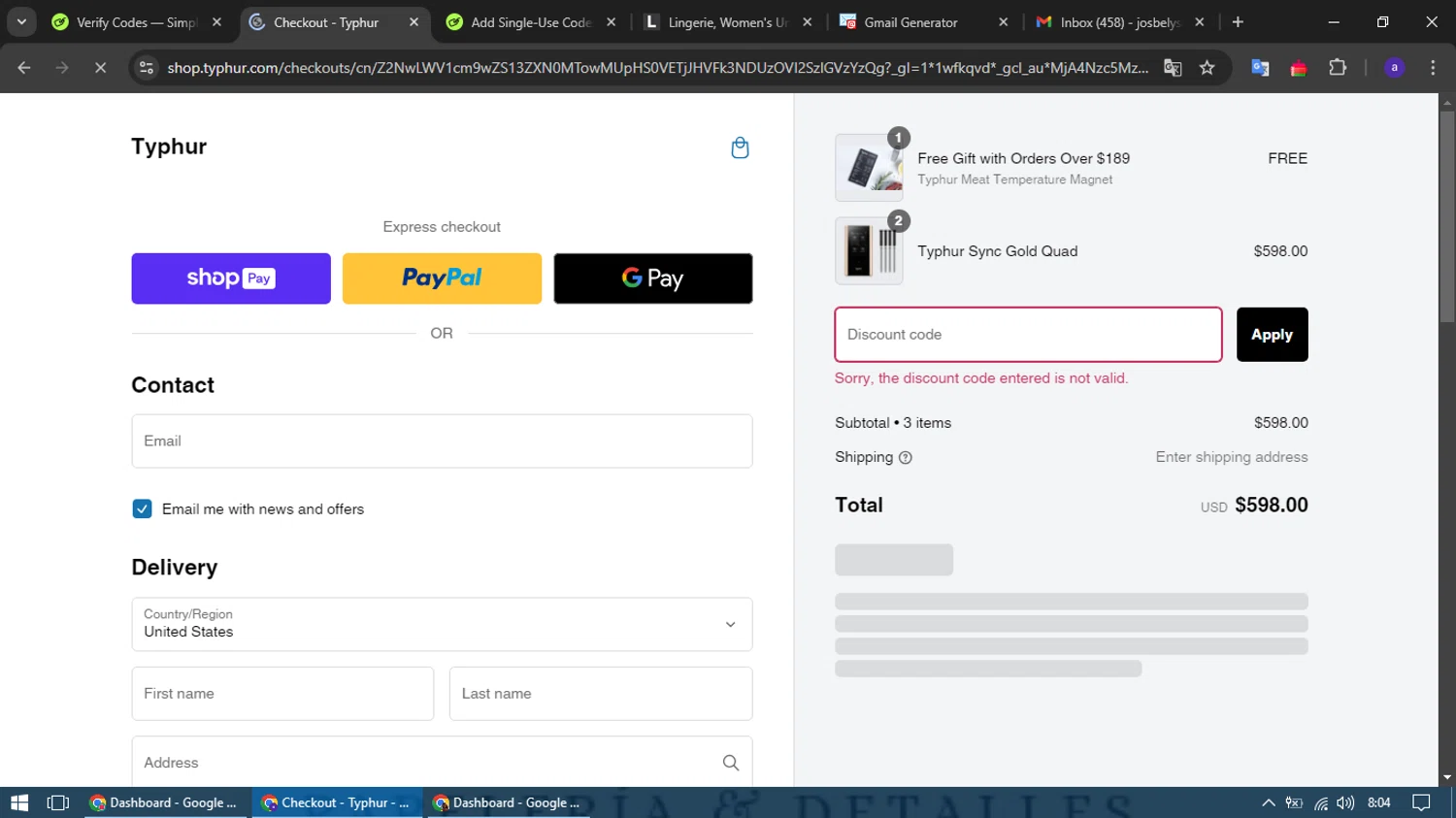Open site information icon in address bar
This screenshot has height=818, width=1456.
[x=147, y=67]
